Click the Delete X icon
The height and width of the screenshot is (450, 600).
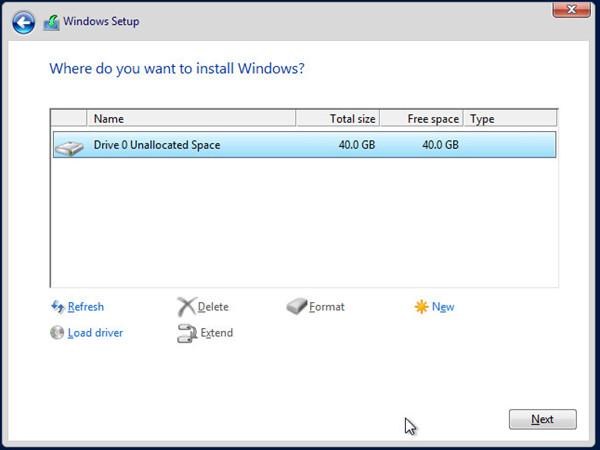[186, 307]
